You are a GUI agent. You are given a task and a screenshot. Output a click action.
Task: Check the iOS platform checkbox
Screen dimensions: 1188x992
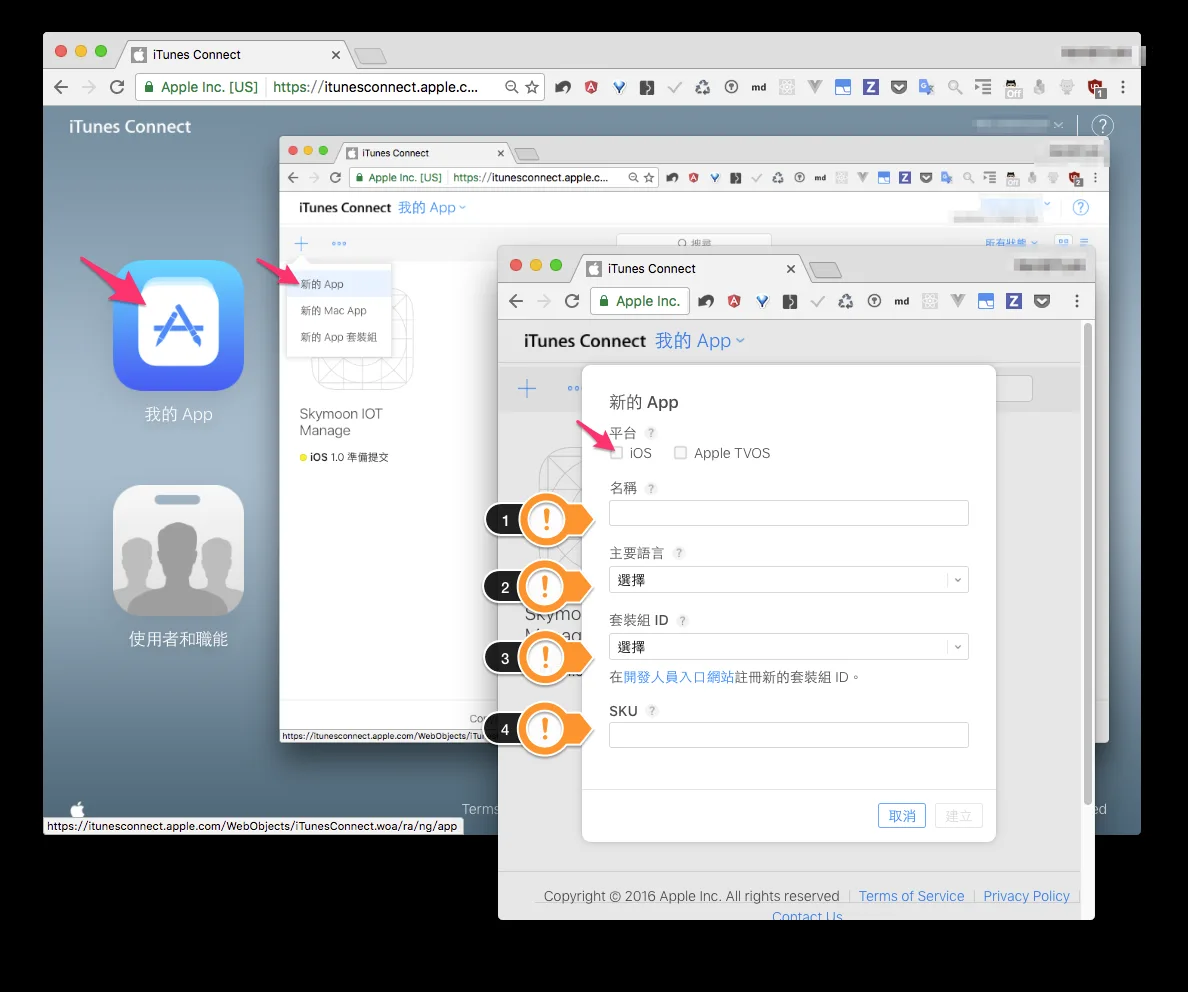pyautogui.click(x=617, y=452)
